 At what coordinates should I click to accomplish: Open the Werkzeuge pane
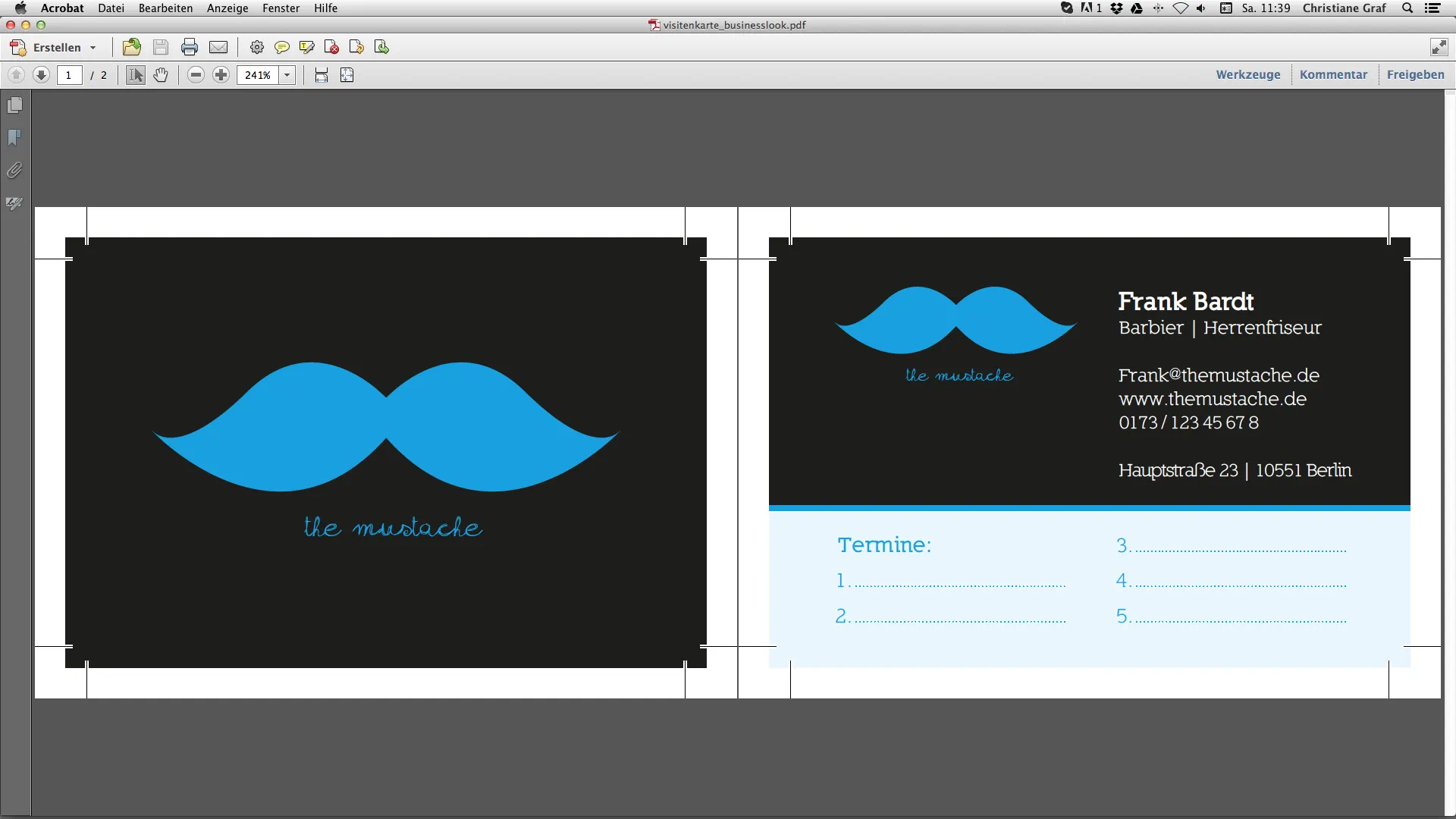coord(1248,74)
